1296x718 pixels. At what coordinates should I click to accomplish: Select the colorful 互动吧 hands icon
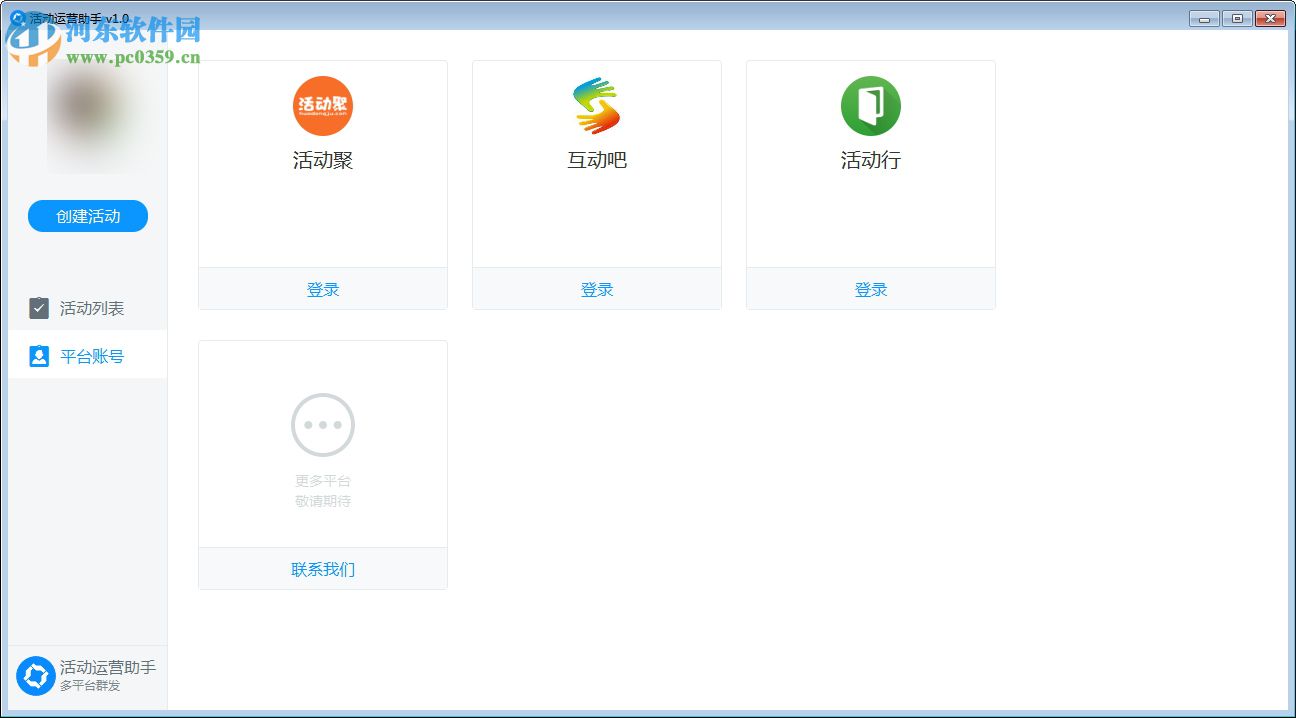point(596,105)
